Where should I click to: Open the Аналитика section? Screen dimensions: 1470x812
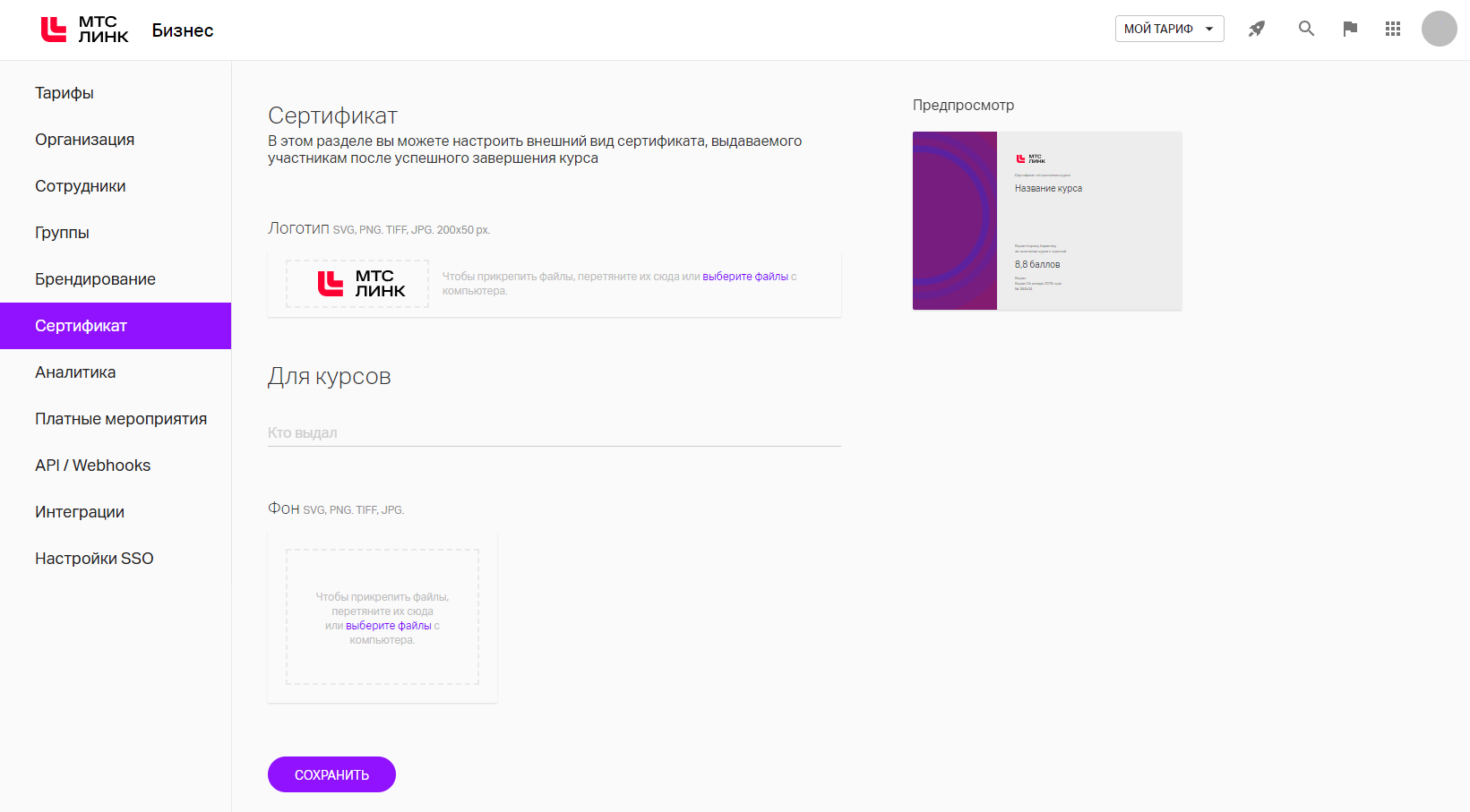(x=75, y=372)
